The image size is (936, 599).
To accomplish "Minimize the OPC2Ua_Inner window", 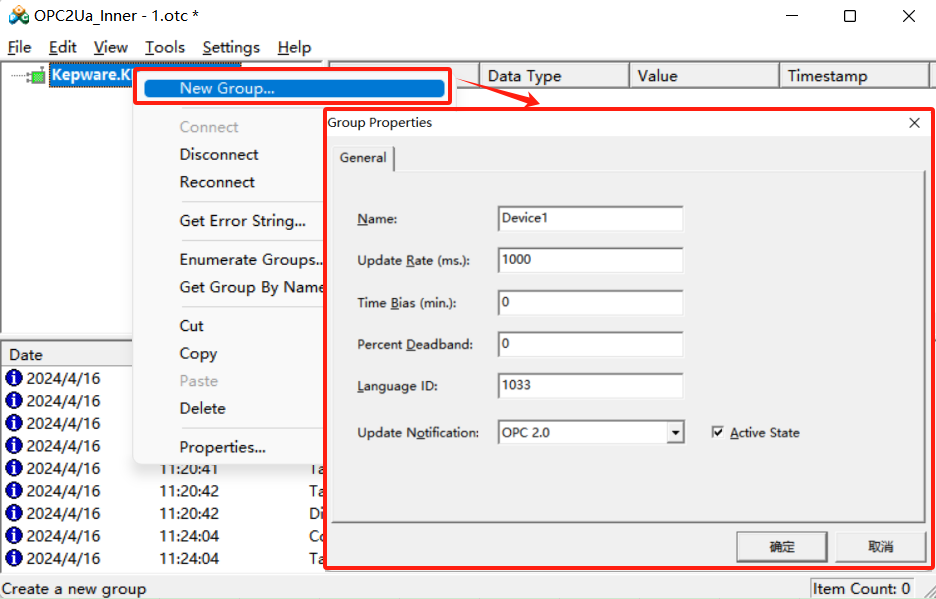I will 792,16.
